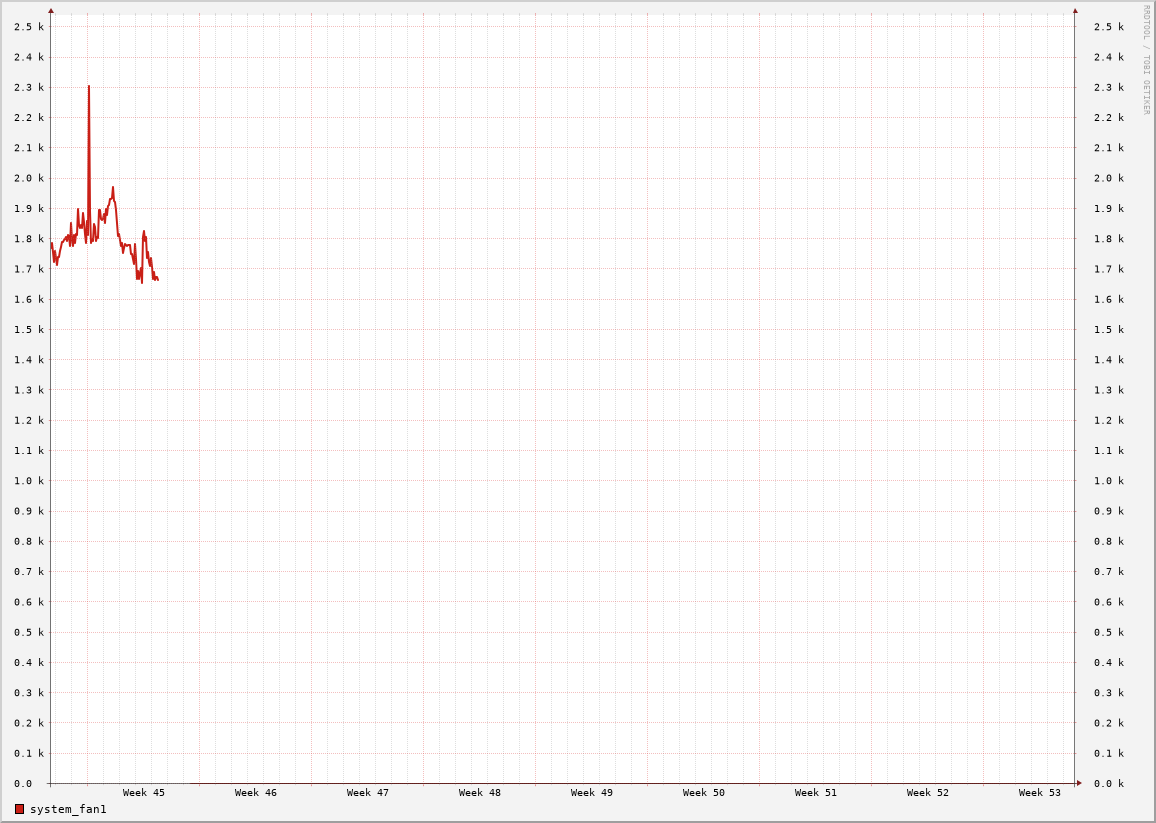Select the Week 52 axis label
This screenshot has height=823, width=1156.
pyautogui.click(x=928, y=793)
